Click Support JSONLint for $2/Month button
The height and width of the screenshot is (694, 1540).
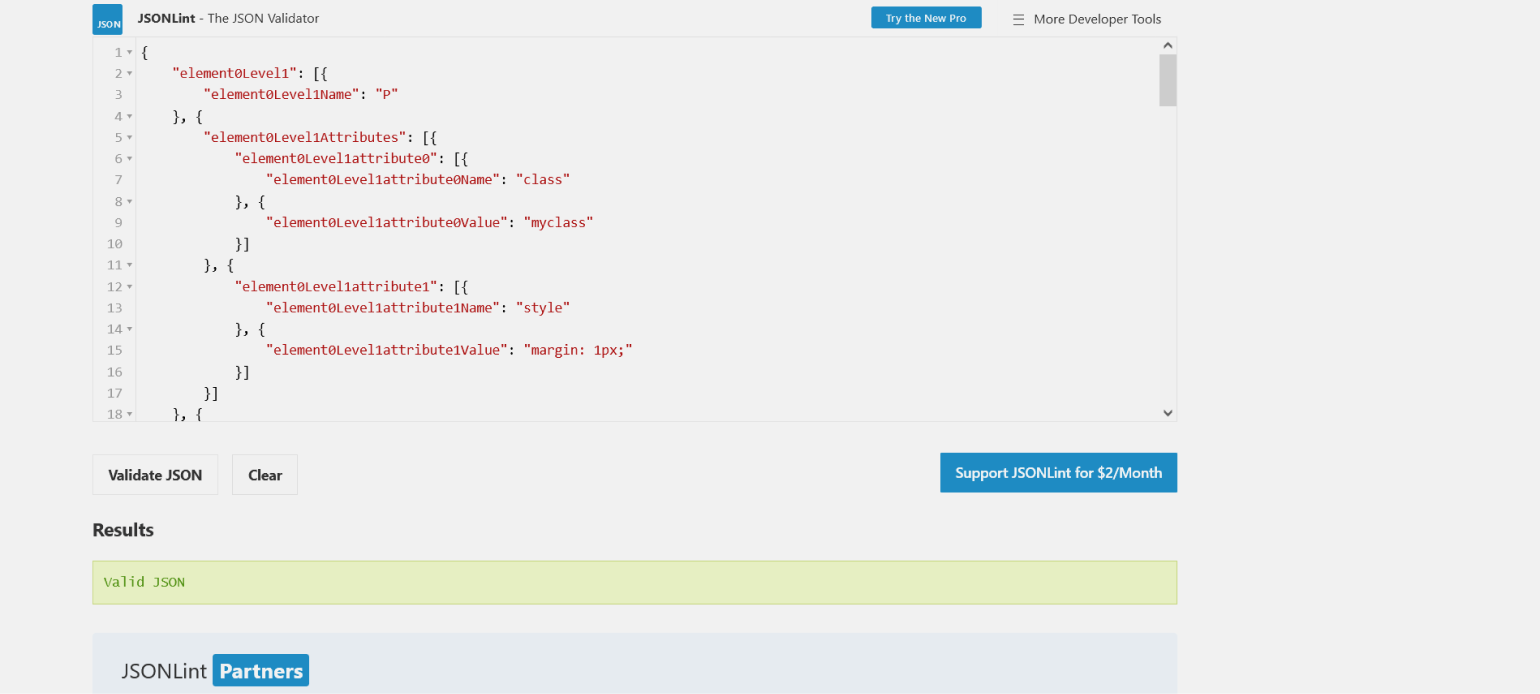(1058, 473)
